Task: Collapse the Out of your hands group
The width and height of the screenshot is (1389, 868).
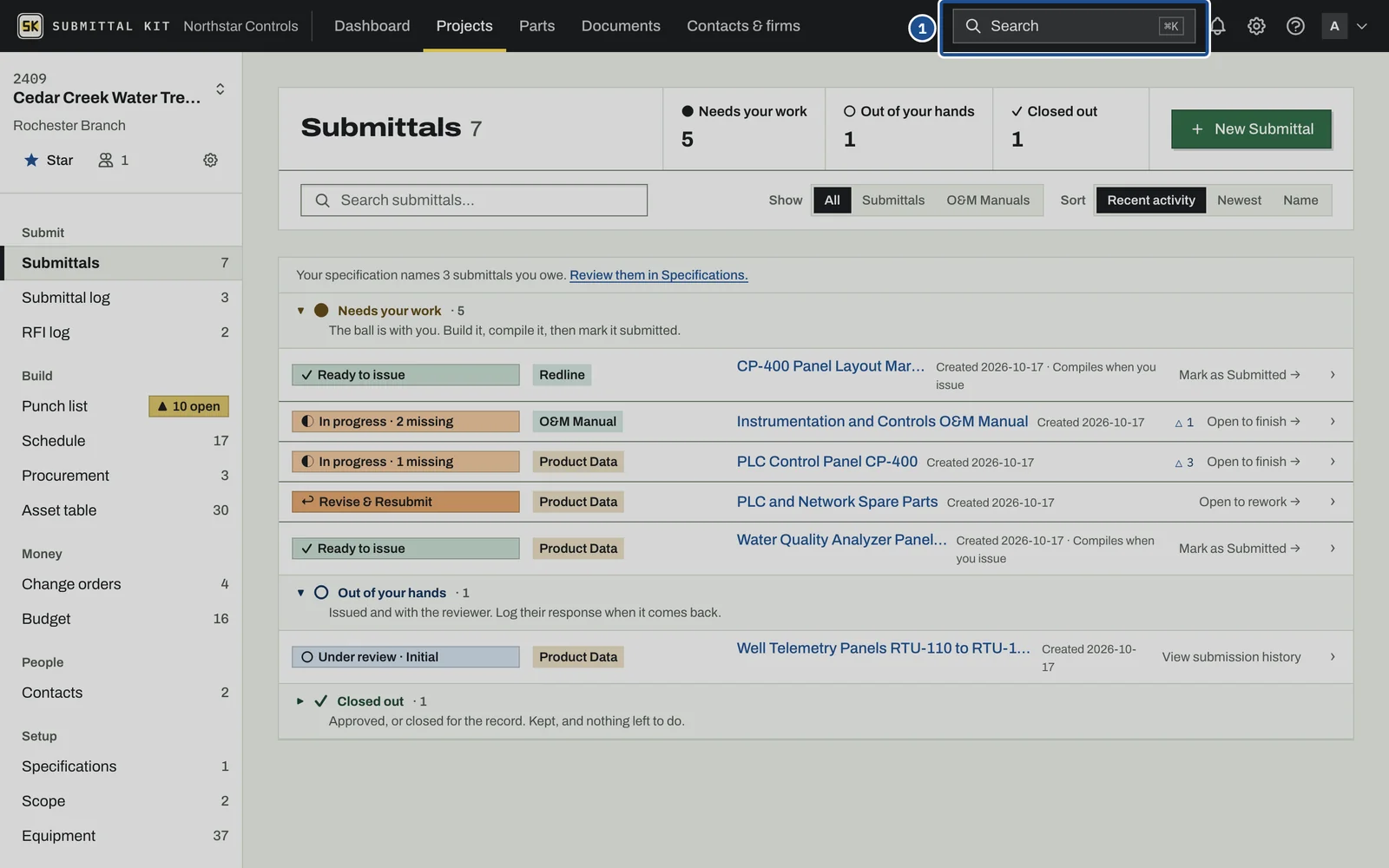Action: pyautogui.click(x=300, y=593)
